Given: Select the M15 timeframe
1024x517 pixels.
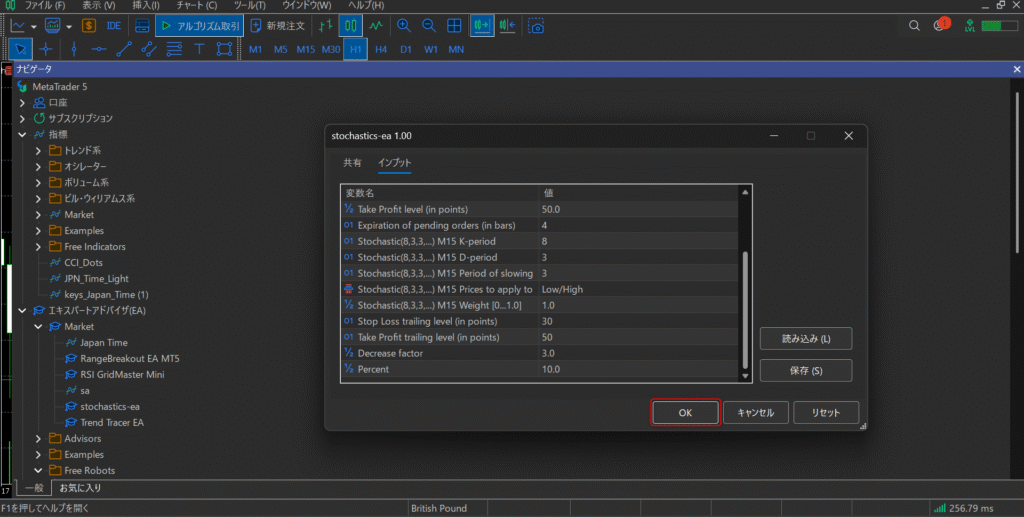Looking at the screenshot, I should pyautogui.click(x=306, y=49).
